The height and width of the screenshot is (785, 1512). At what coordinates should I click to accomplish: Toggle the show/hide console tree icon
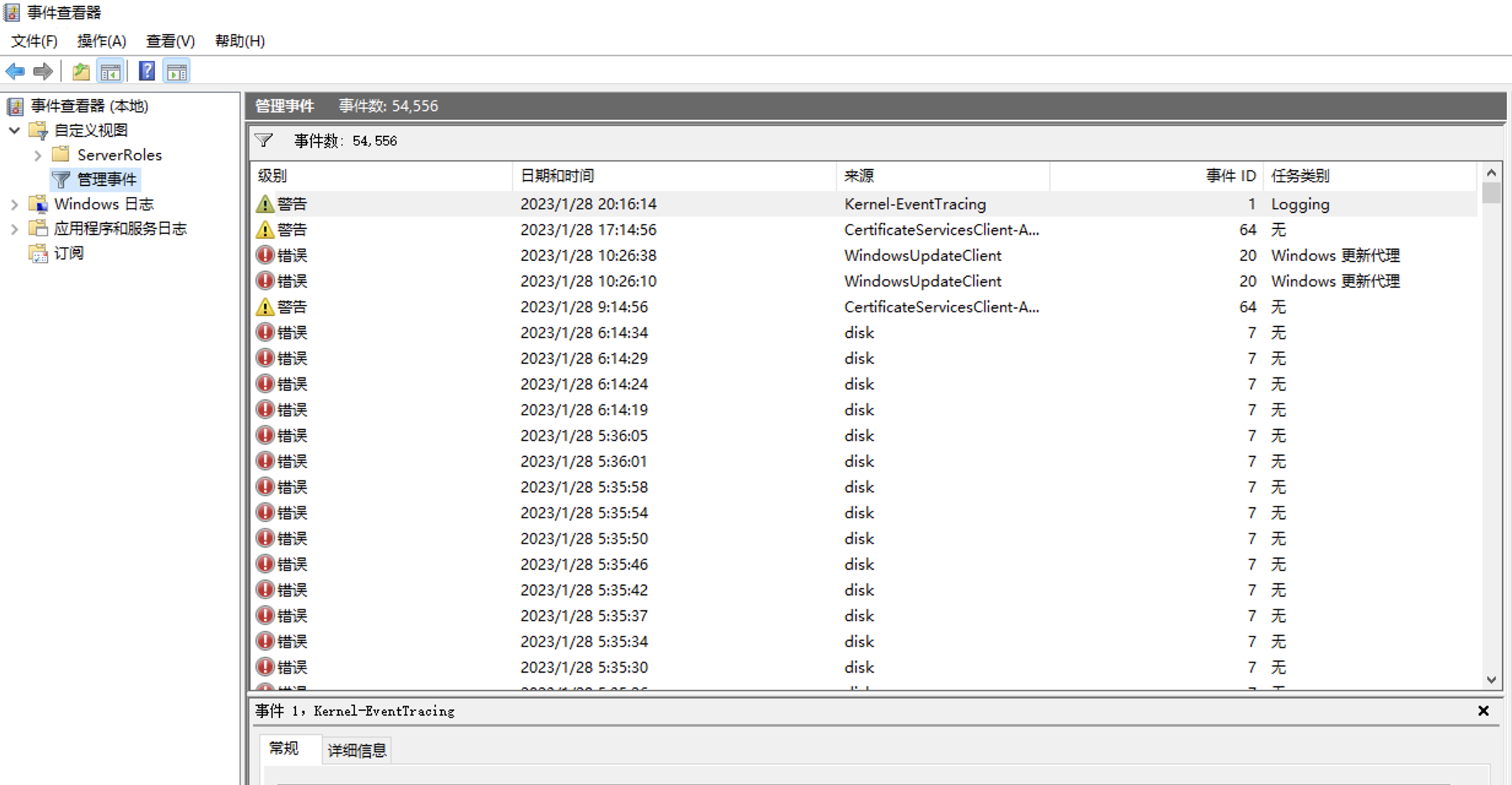[110, 72]
